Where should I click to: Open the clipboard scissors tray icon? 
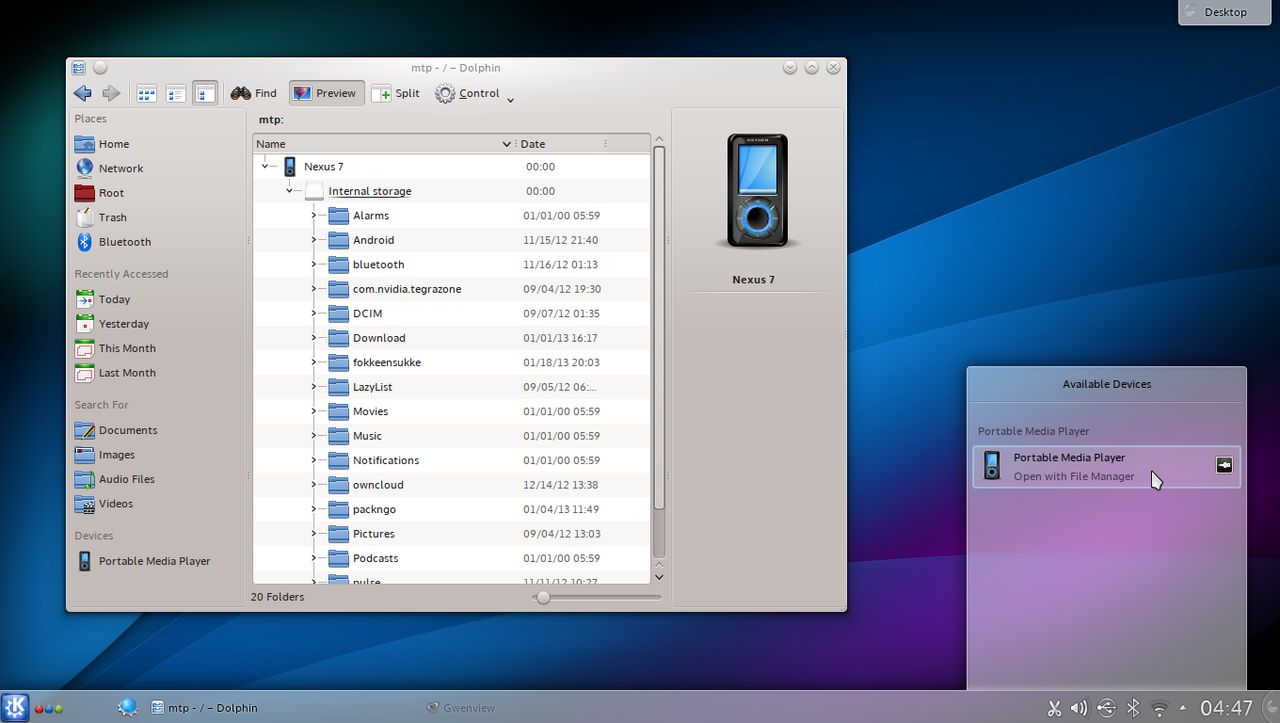(x=1054, y=708)
